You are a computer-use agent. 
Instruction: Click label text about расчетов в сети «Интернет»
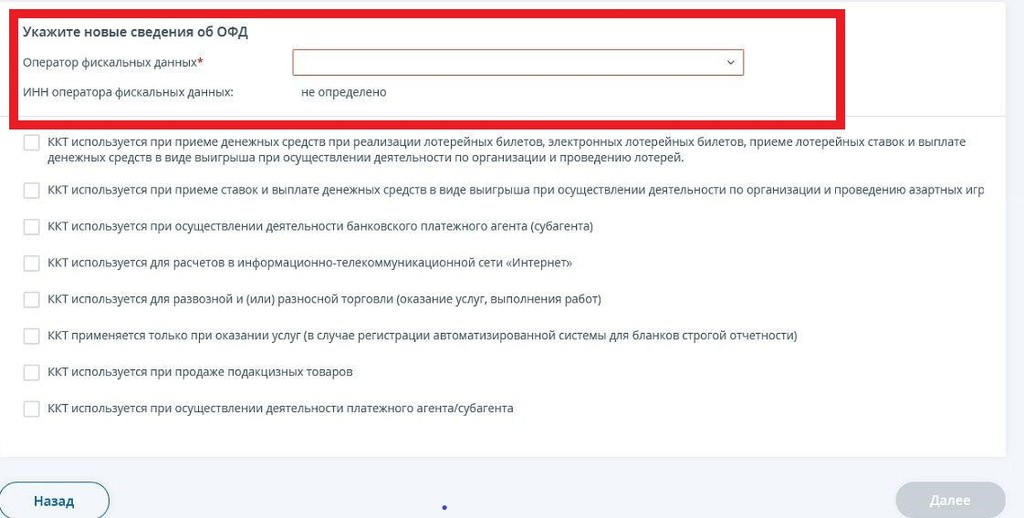tap(310, 263)
